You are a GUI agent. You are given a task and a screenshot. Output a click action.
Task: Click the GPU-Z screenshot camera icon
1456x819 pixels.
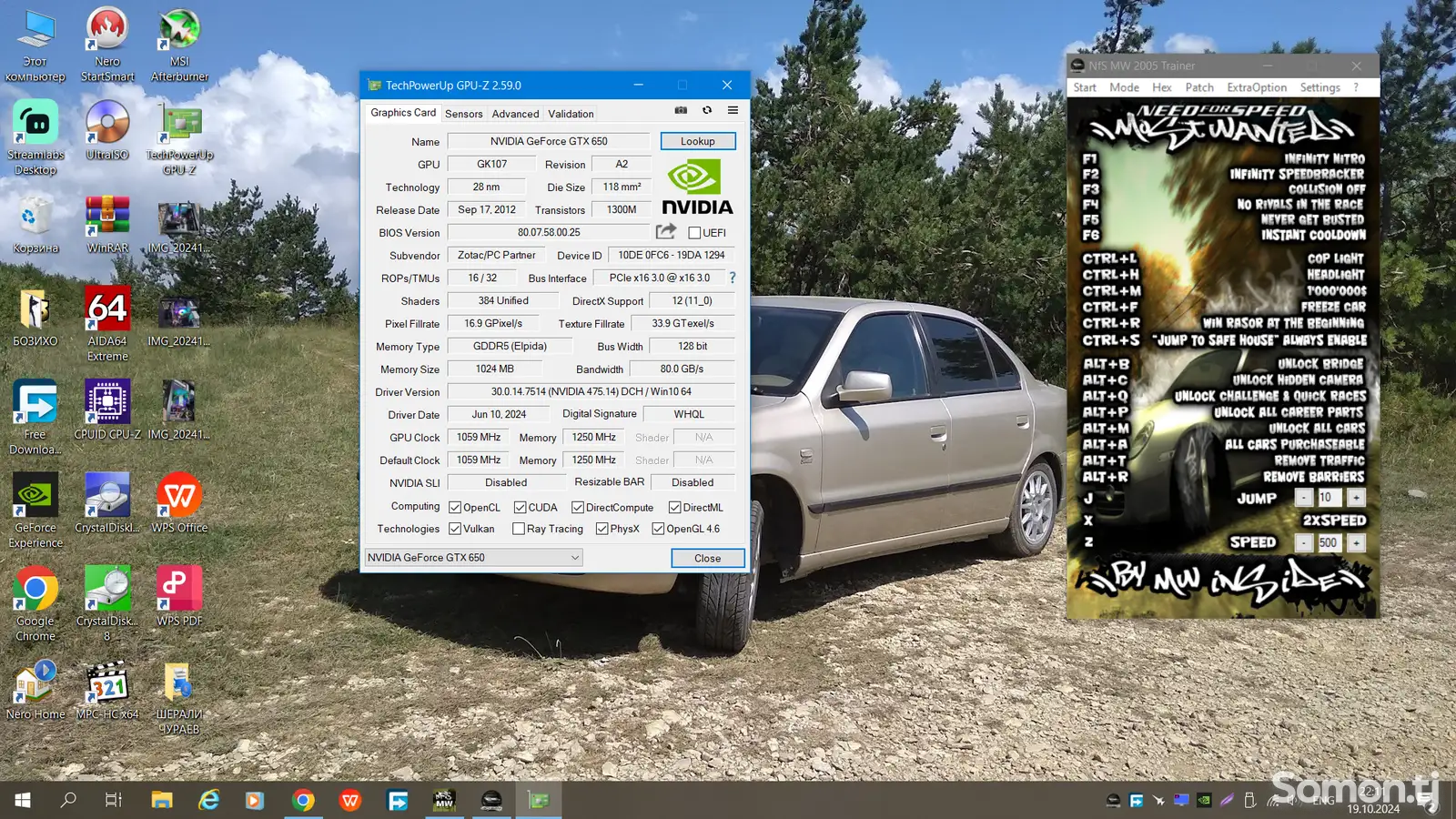coord(681,110)
